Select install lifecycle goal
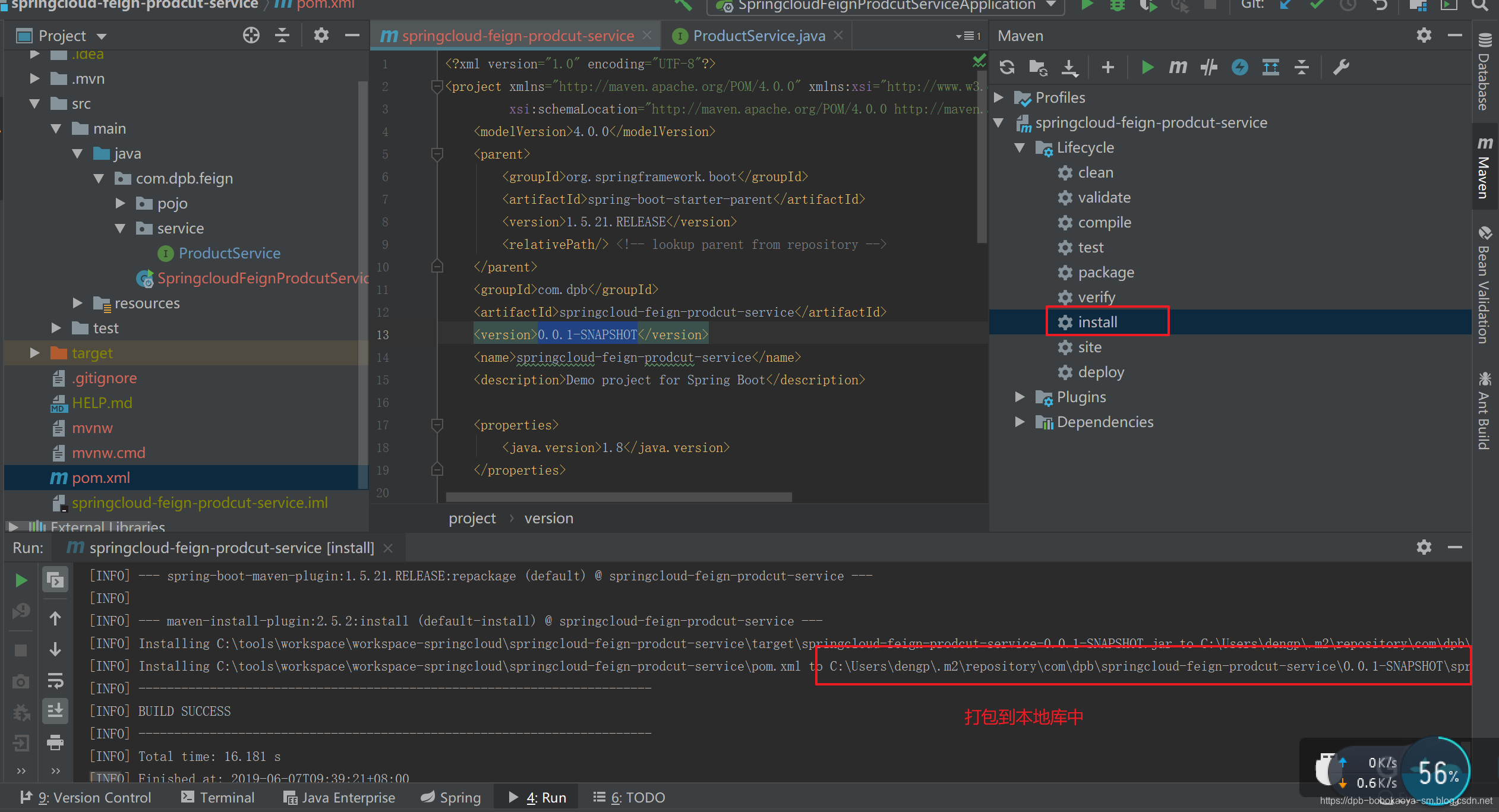 (x=1097, y=322)
